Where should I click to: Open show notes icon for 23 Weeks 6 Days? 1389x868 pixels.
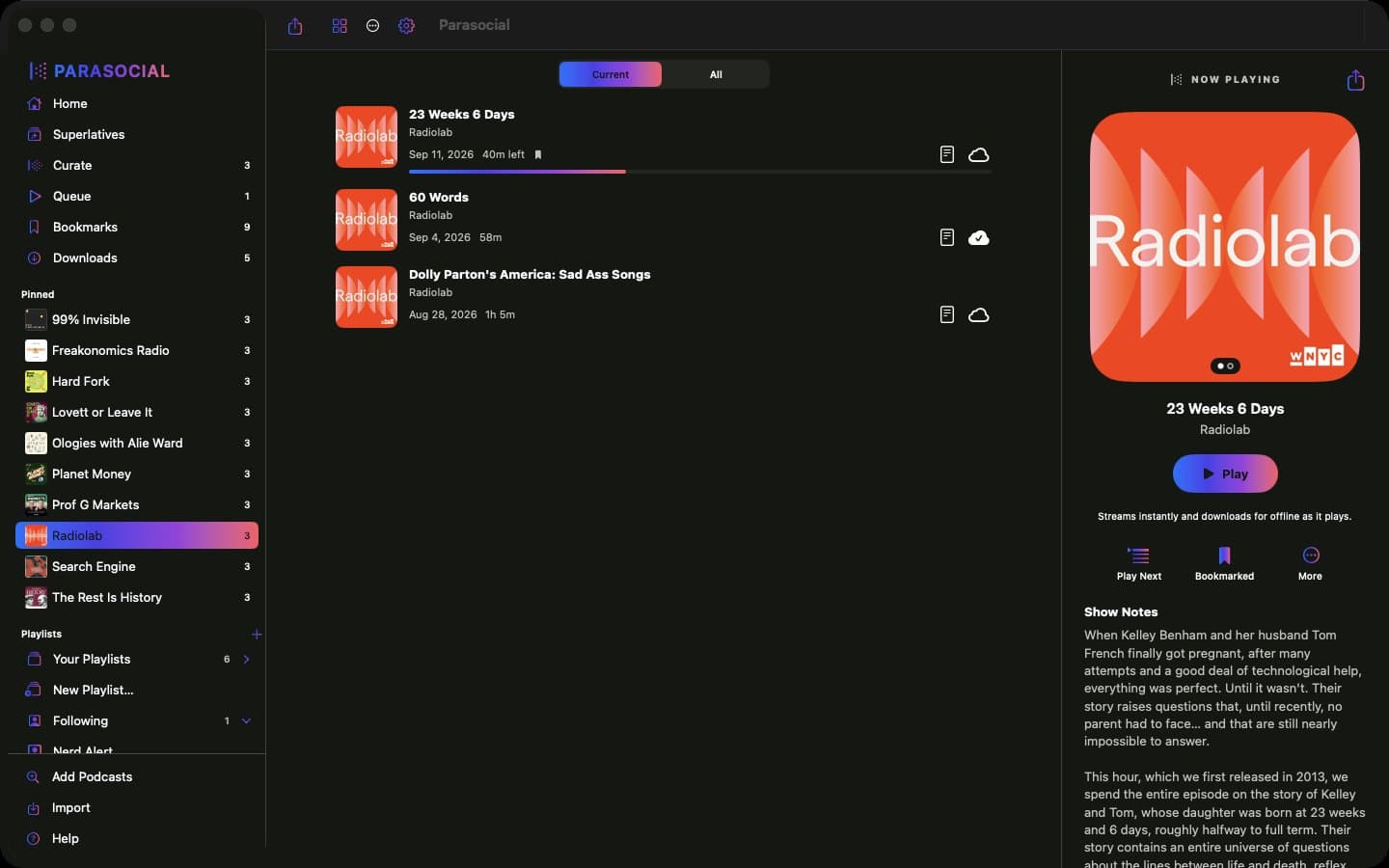click(947, 154)
